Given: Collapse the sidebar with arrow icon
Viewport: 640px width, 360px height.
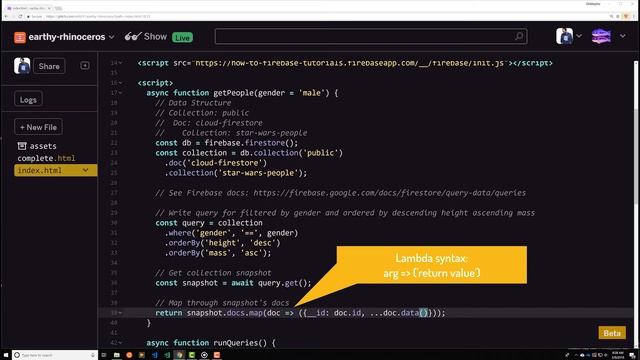Looking at the screenshot, I should [x=85, y=66].
